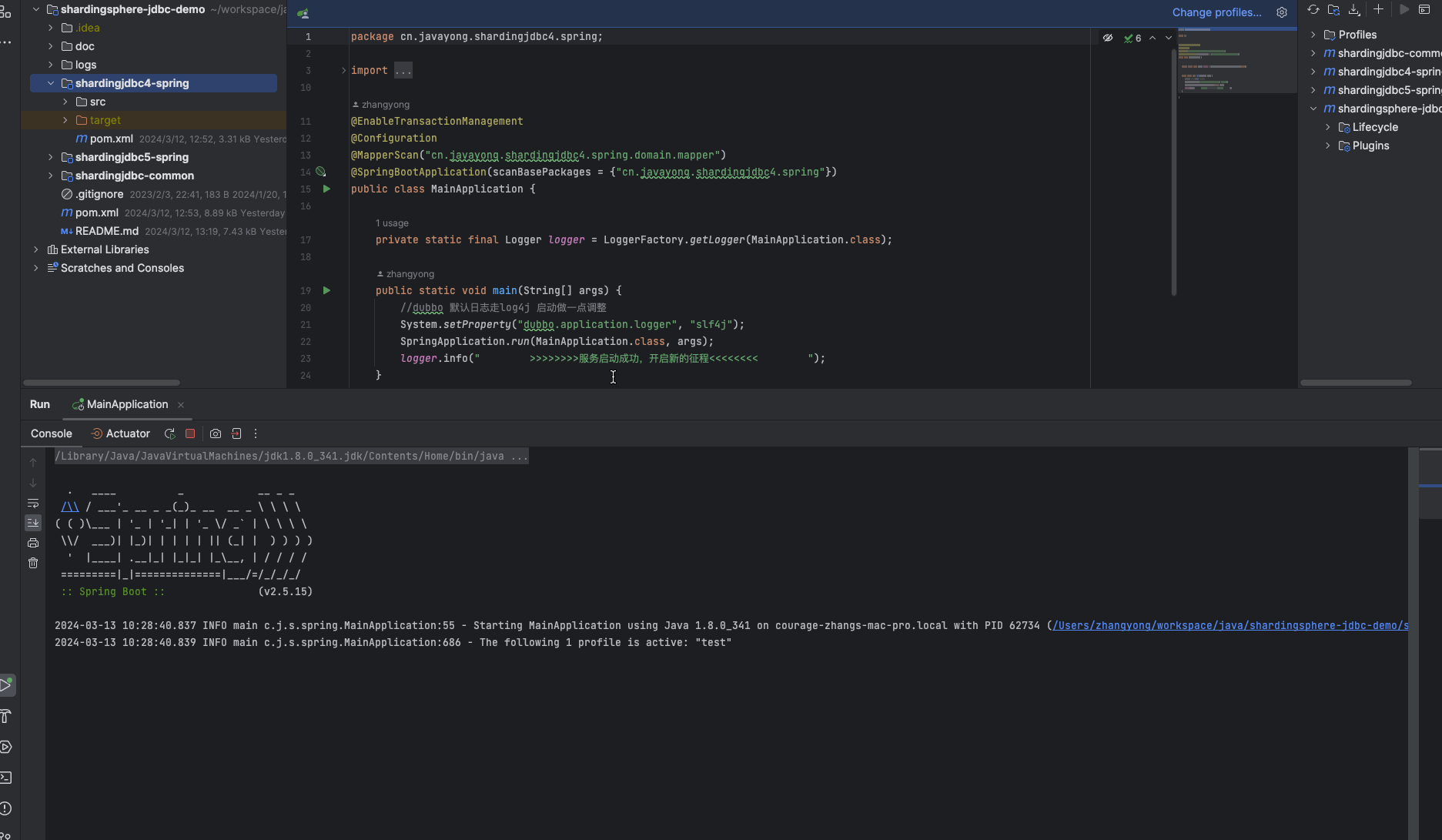Viewport: 1442px width, 840px height.
Task: Click the editor minimap preview
Action: click(1232, 62)
